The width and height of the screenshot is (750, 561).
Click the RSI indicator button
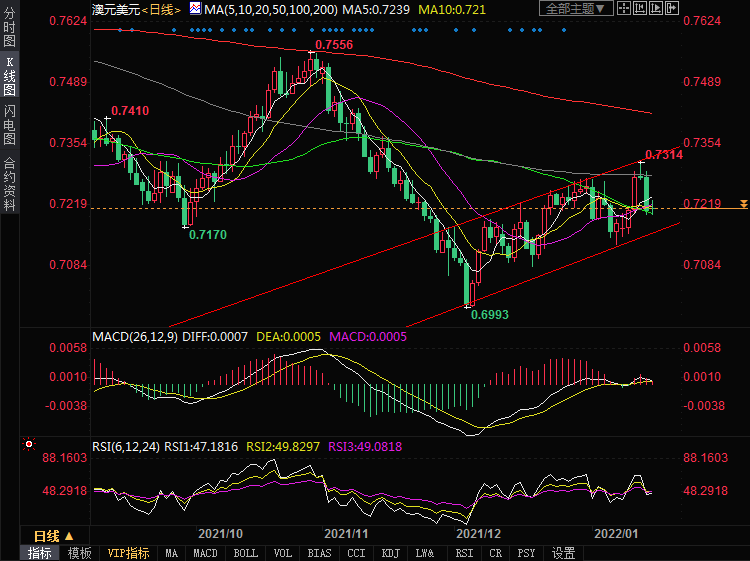pos(464,553)
